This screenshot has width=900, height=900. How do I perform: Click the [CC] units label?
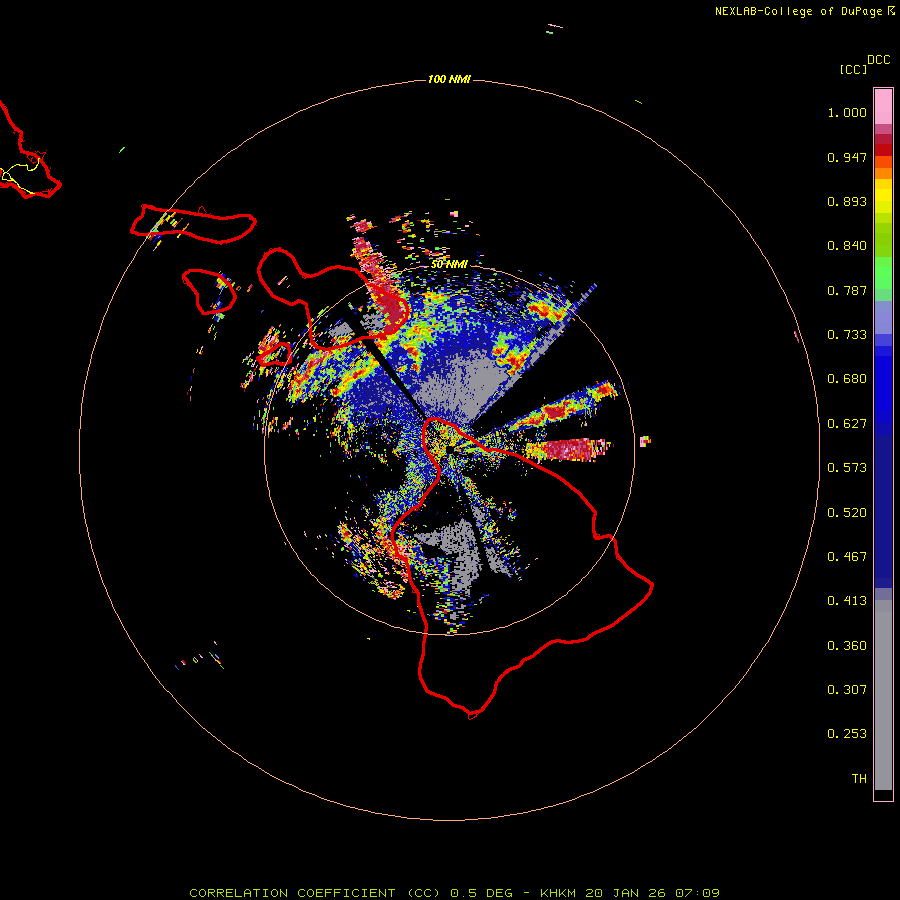point(853,69)
